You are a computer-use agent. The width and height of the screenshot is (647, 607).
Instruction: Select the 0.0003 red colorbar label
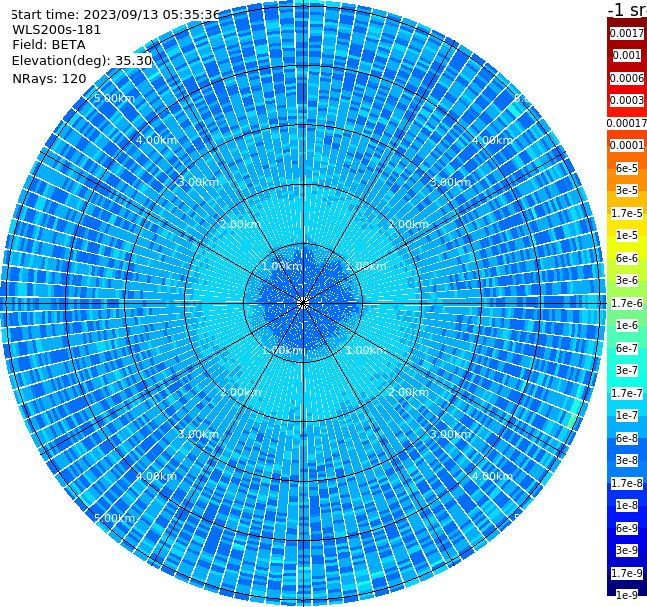point(627,100)
